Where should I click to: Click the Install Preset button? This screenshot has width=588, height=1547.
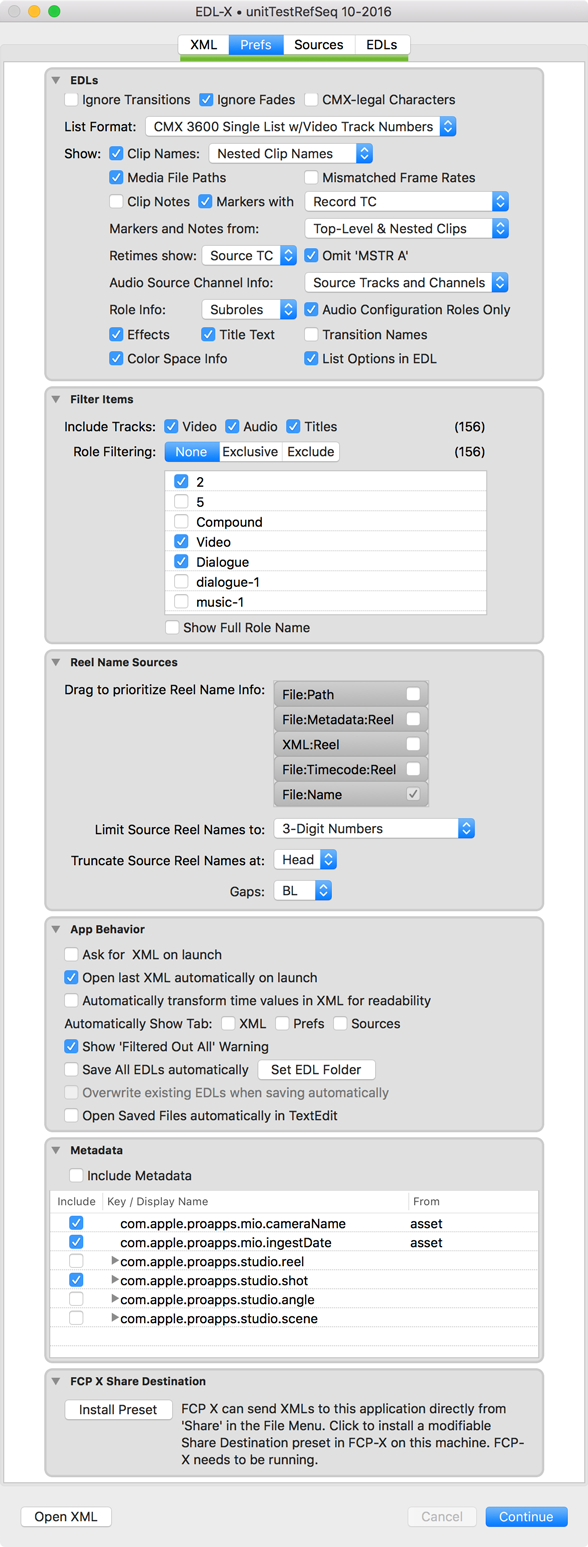coord(118,1410)
